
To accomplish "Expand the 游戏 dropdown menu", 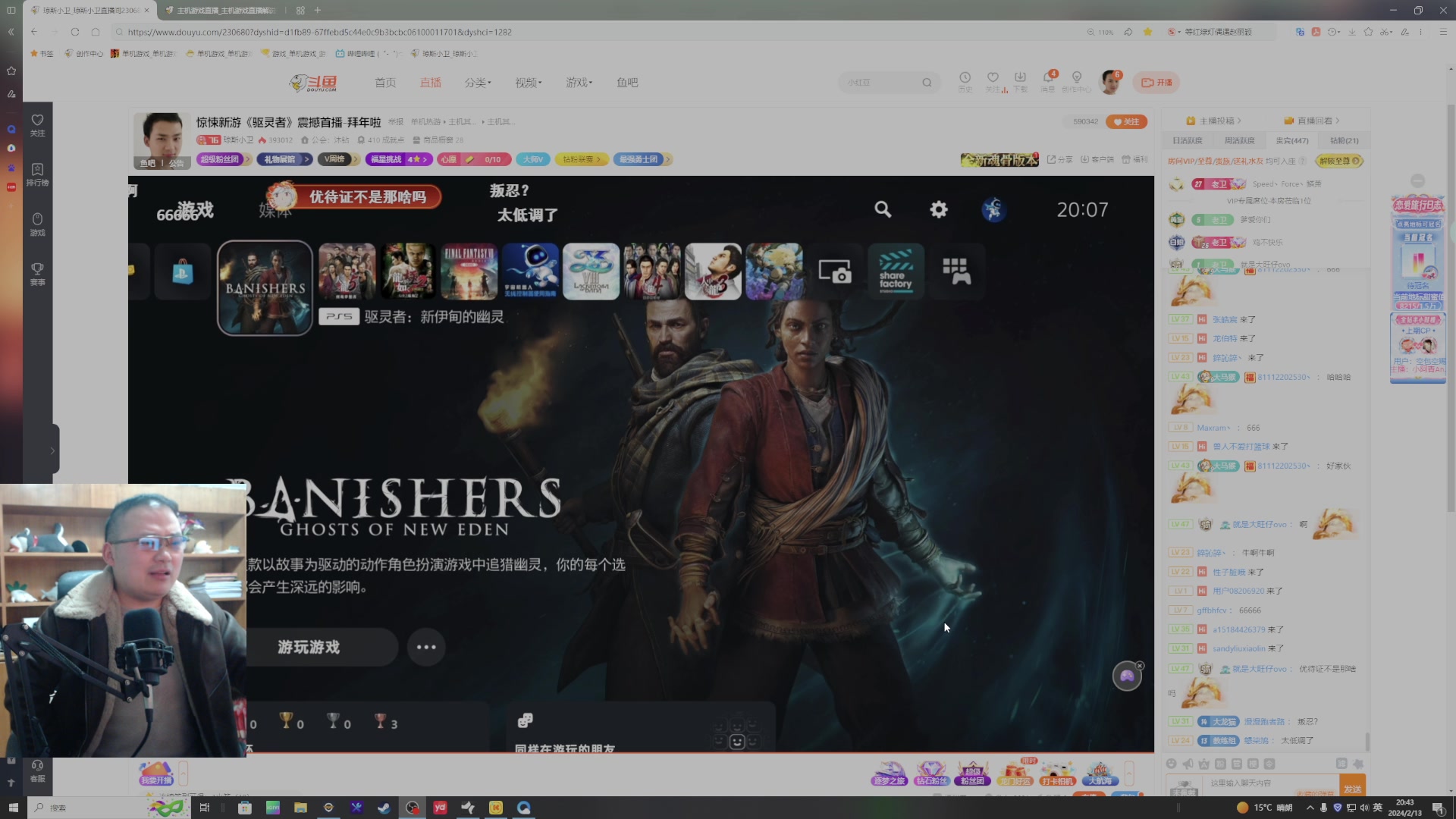I will [579, 83].
